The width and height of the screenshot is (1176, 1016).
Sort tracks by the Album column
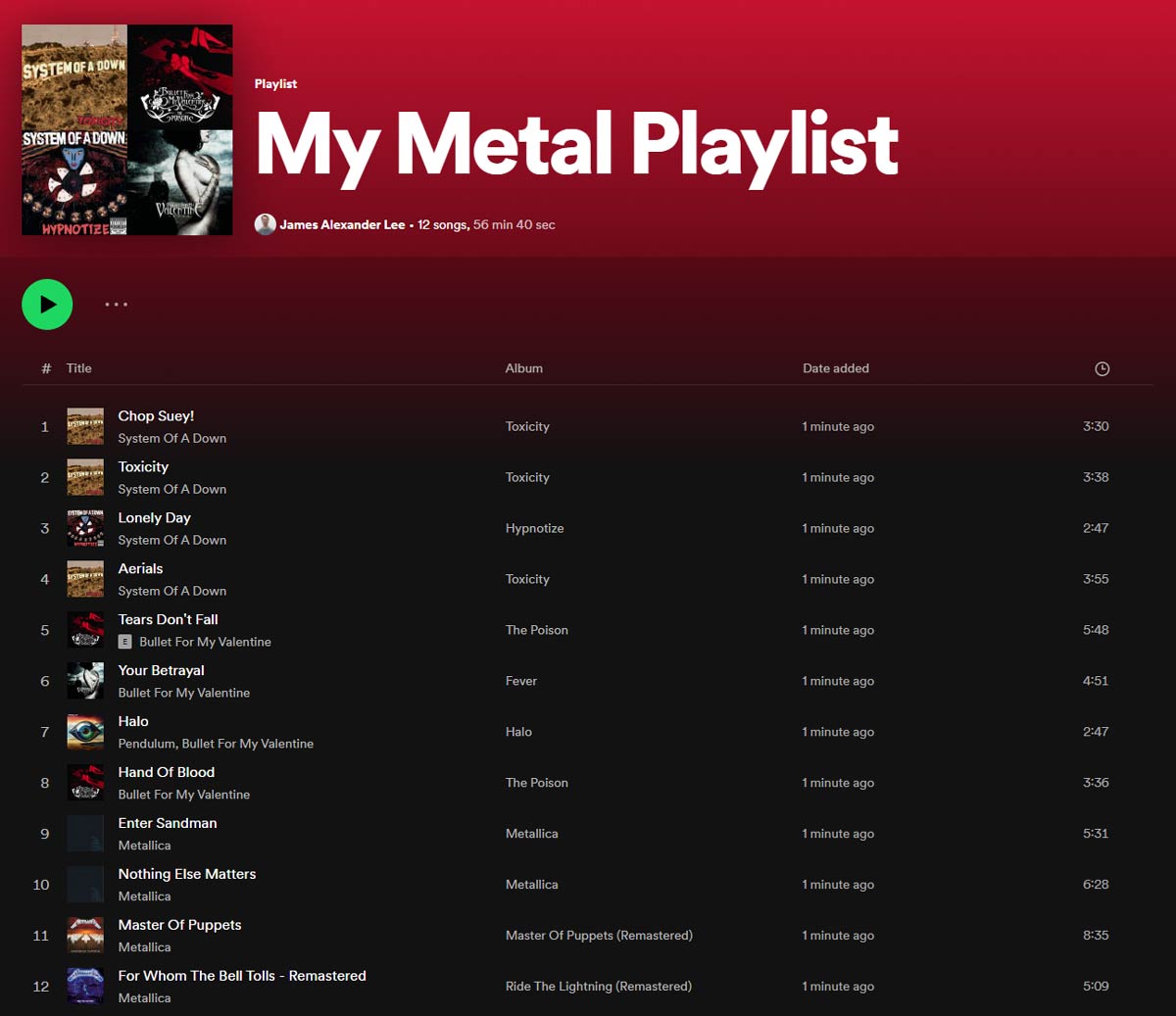523,368
